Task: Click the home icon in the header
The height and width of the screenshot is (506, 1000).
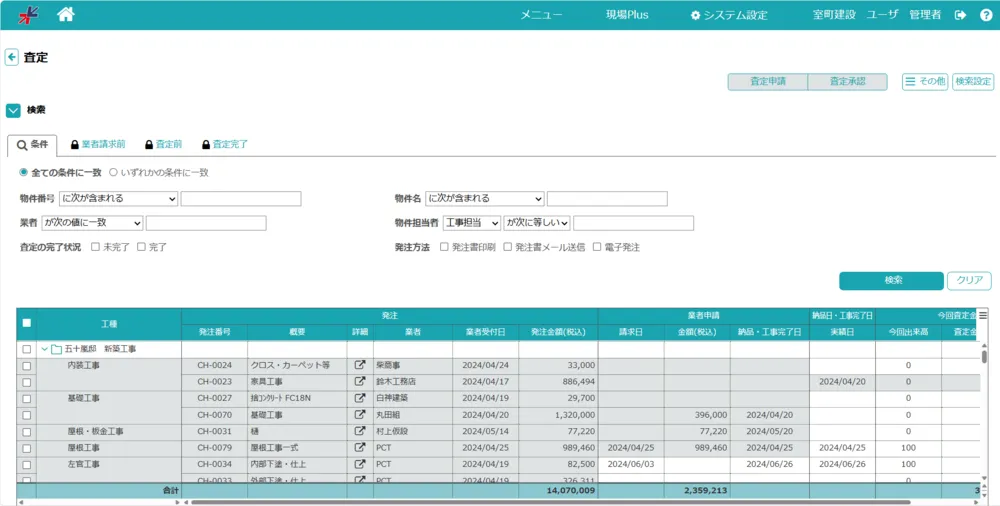Action: tap(66, 14)
